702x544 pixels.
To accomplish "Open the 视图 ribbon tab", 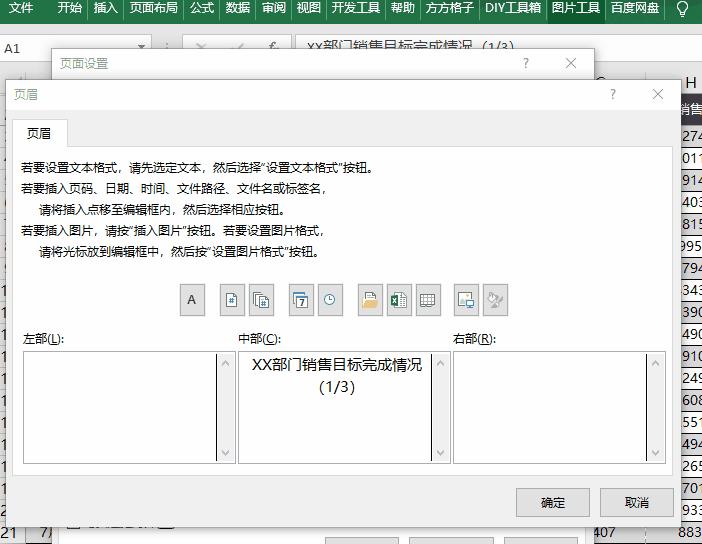I will [308, 8].
